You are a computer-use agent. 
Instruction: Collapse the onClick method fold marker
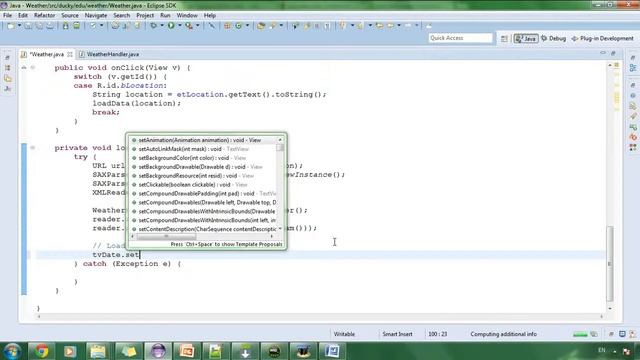point(33,68)
